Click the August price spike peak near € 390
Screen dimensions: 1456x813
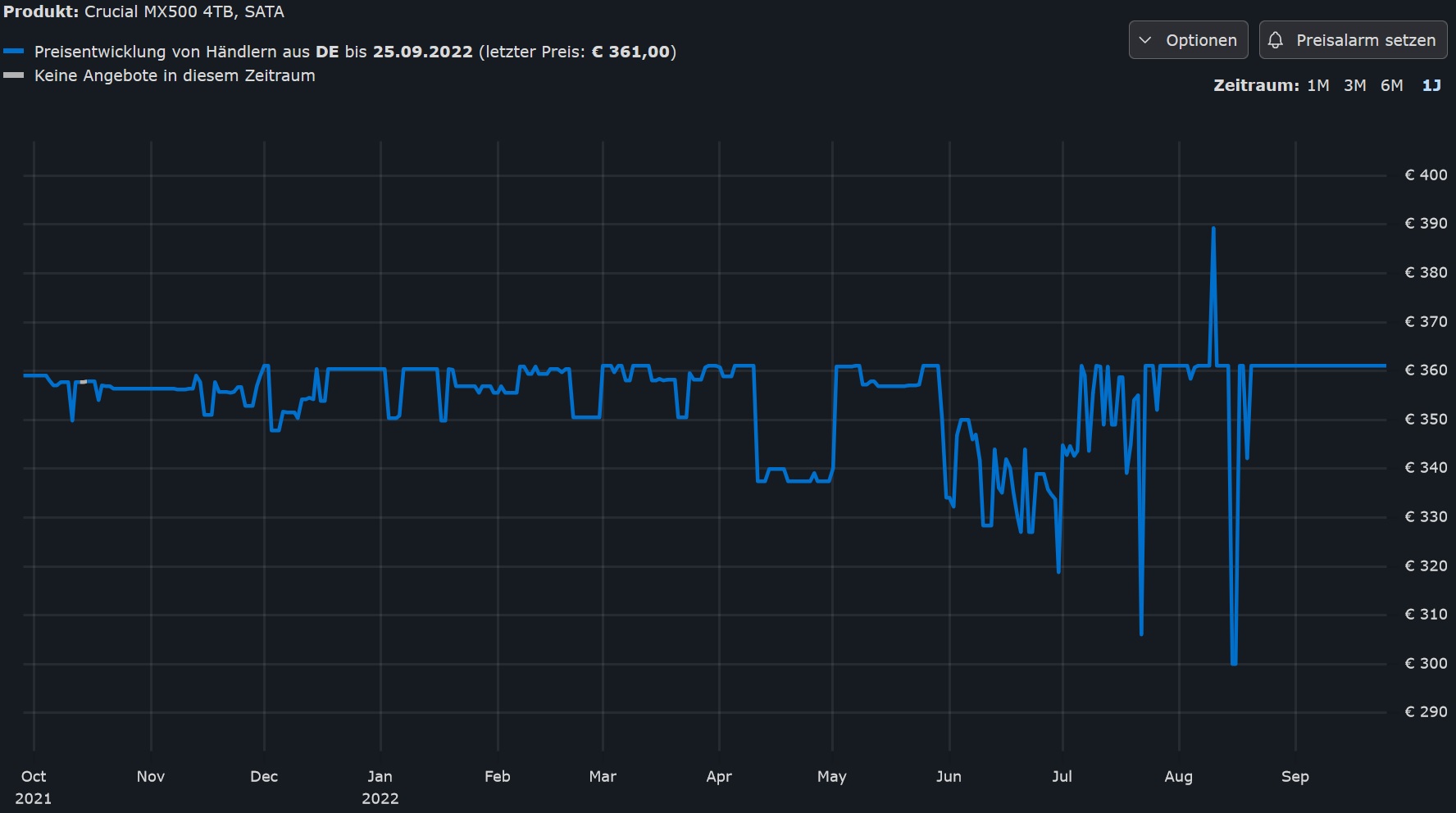1213,229
